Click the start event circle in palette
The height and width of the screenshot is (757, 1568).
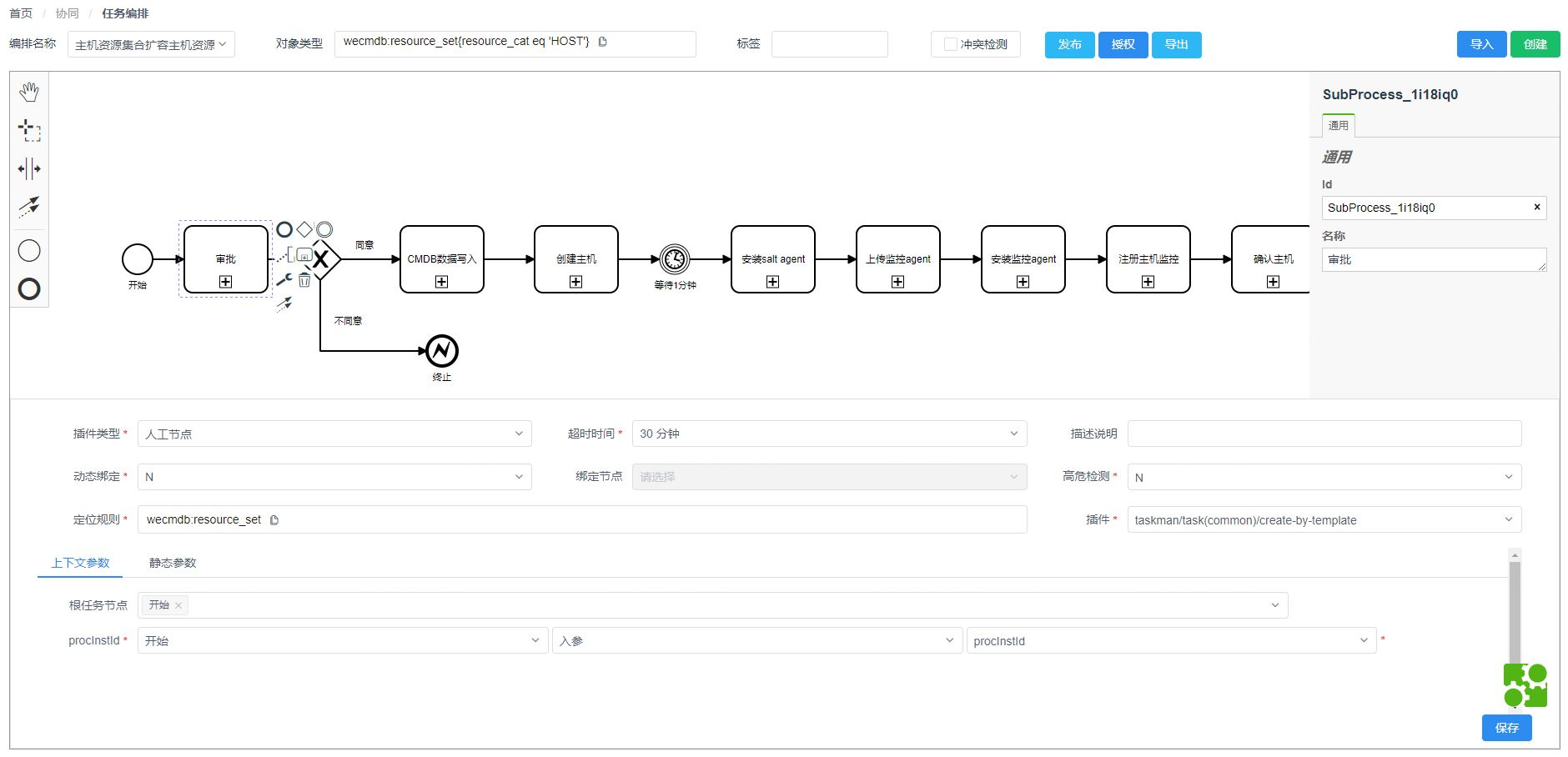pos(29,250)
